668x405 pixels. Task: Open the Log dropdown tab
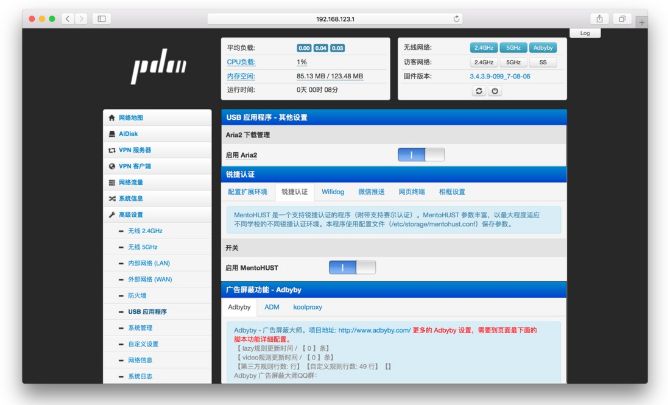tap(585, 33)
